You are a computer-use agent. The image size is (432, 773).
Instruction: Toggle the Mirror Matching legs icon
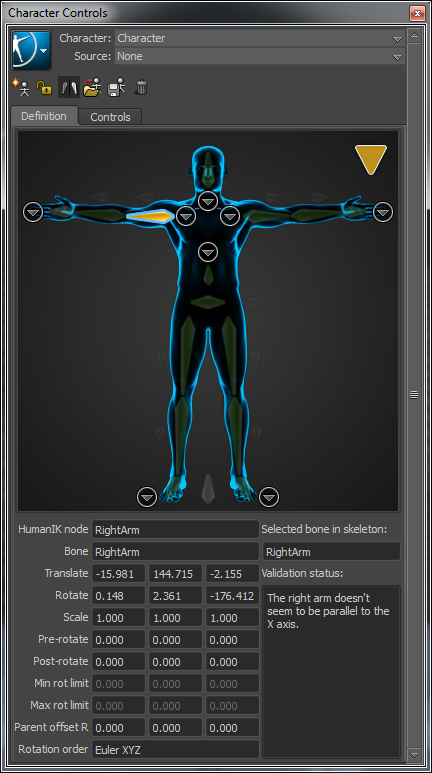(69, 88)
